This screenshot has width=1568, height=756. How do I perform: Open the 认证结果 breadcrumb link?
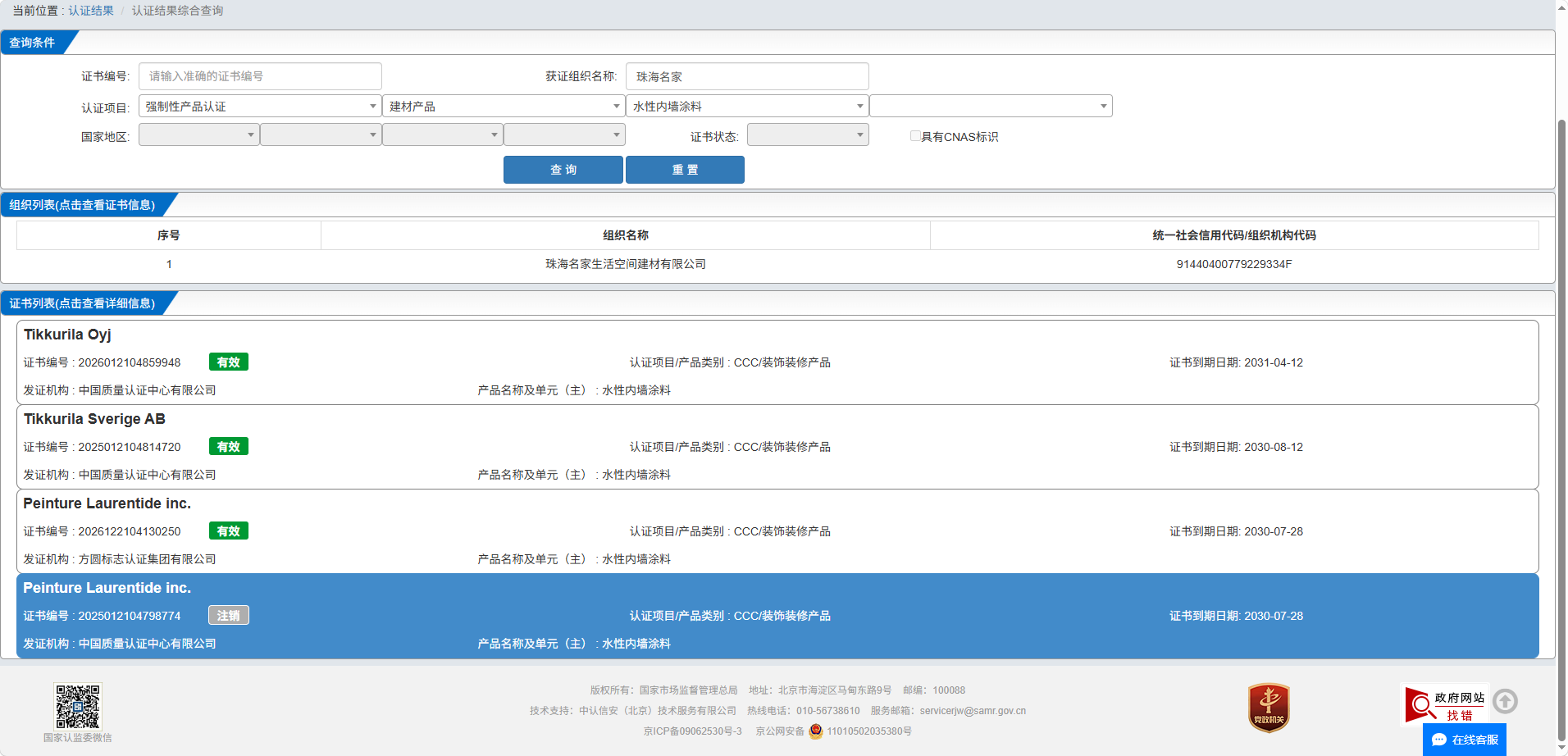(91, 11)
